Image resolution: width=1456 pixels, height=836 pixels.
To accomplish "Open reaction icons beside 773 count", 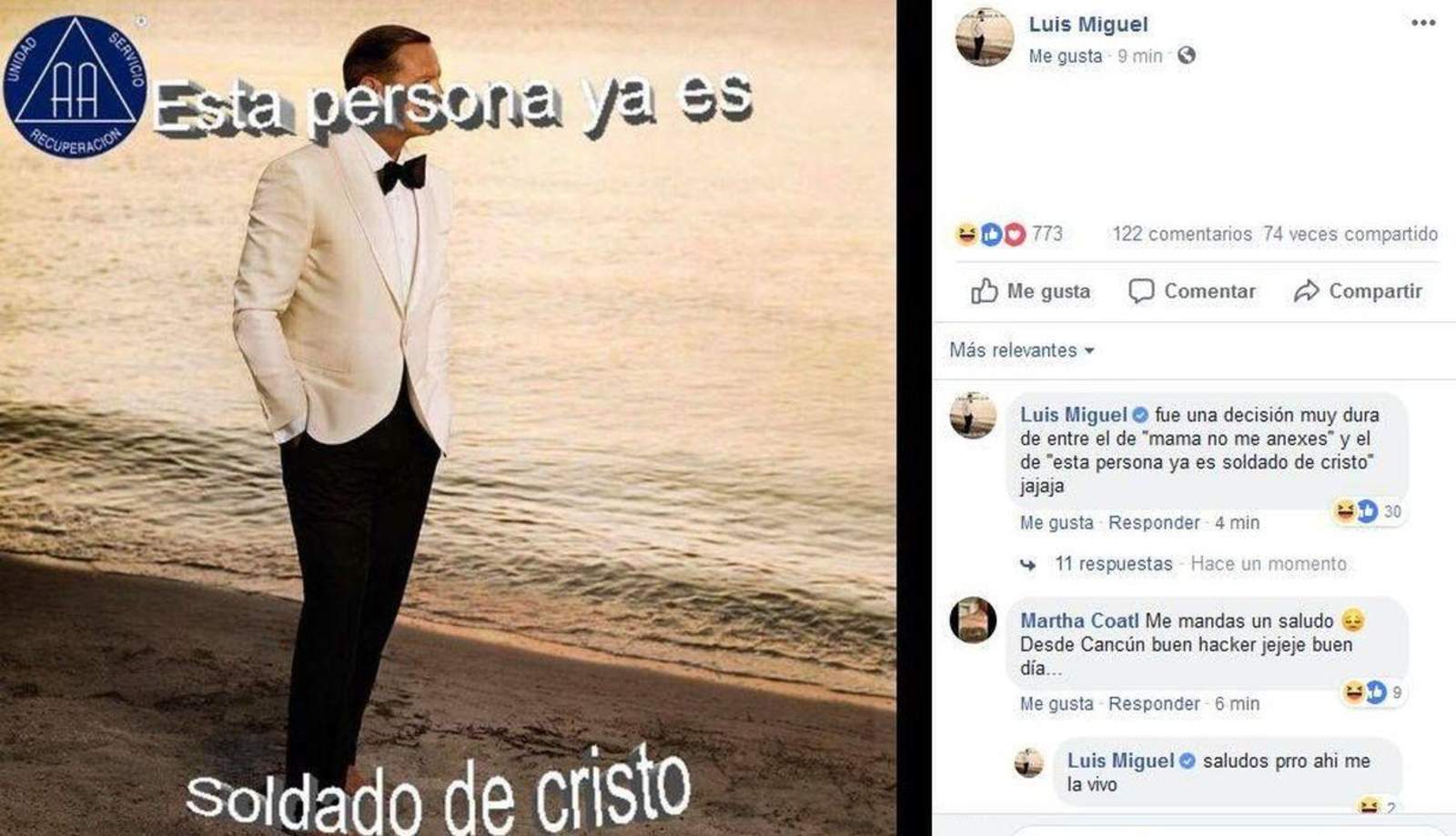I will 990,235.
